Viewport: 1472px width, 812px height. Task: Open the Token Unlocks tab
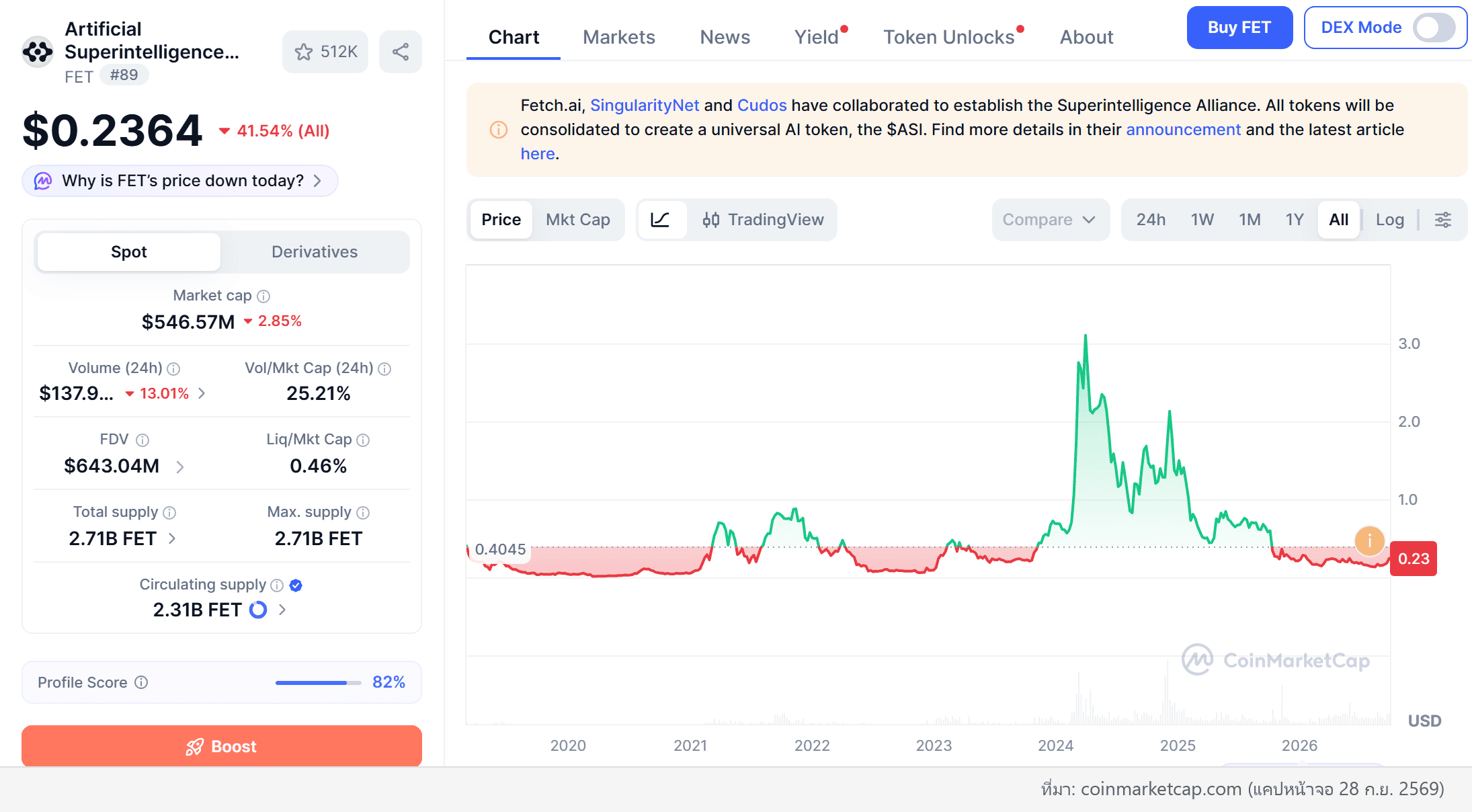[948, 37]
